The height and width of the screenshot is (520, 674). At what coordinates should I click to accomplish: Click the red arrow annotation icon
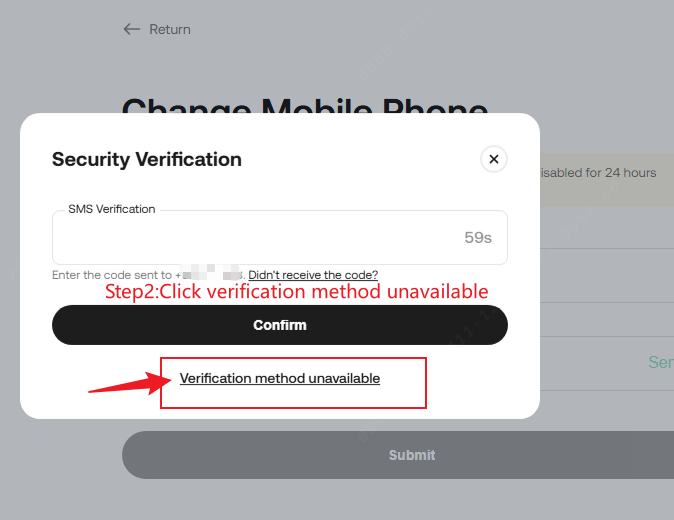click(x=126, y=383)
